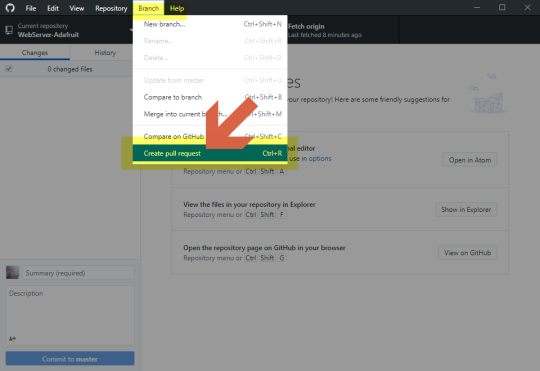This screenshot has height=371, width=540.
Task: Follow the options link
Action: tap(320, 158)
